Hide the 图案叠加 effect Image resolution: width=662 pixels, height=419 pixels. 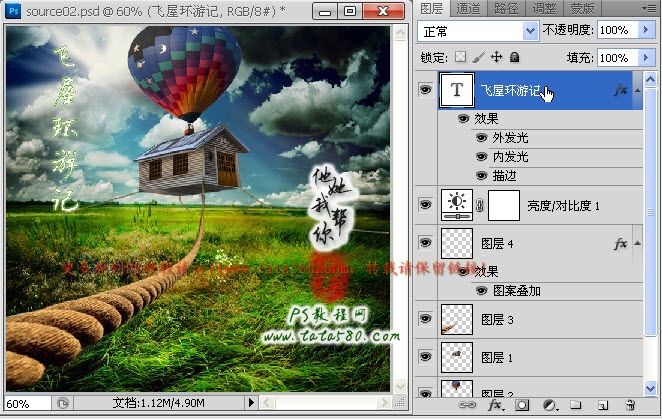pos(481,291)
